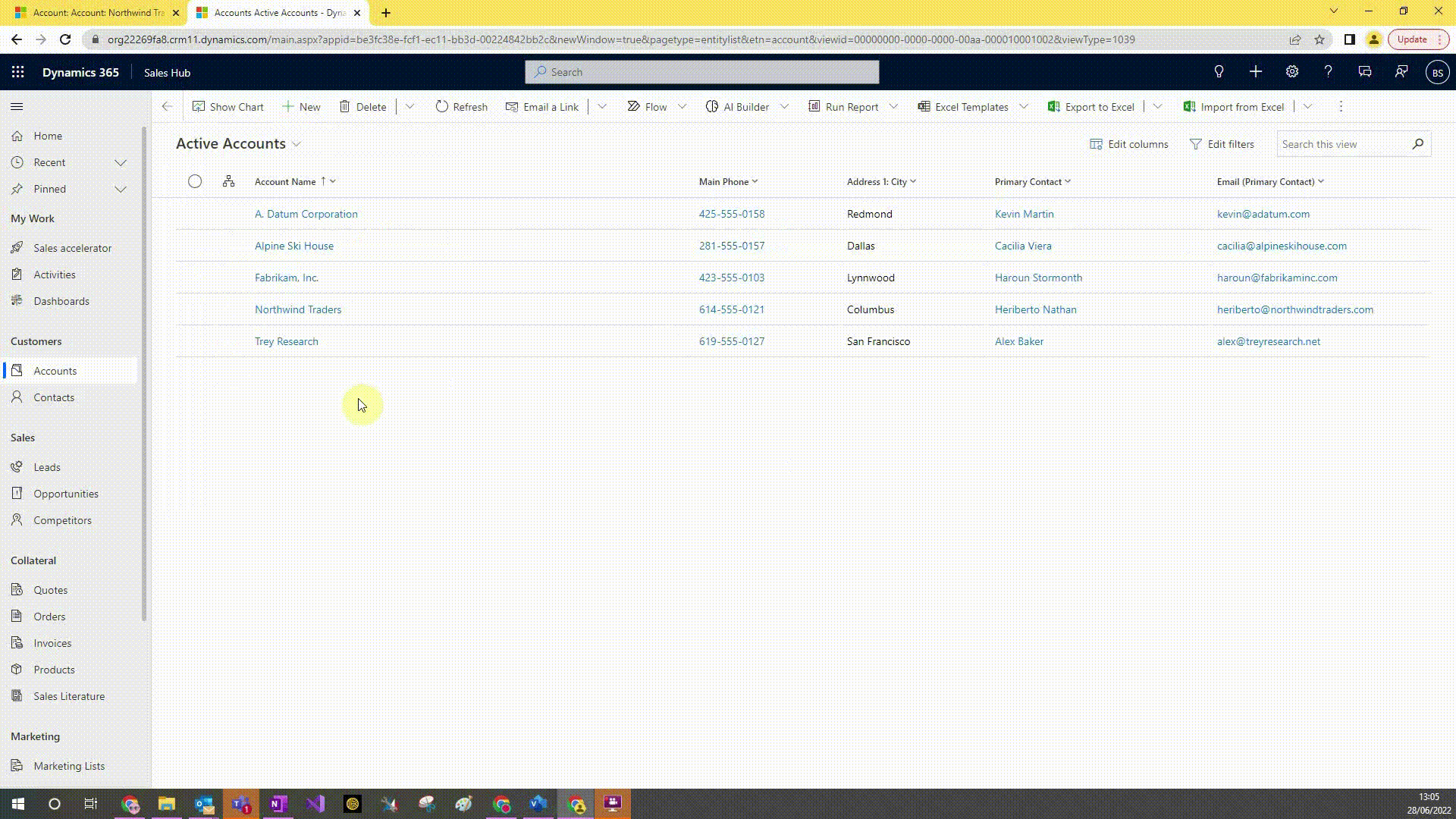Open the lightbulb assistant icon

click(x=1219, y=72)
